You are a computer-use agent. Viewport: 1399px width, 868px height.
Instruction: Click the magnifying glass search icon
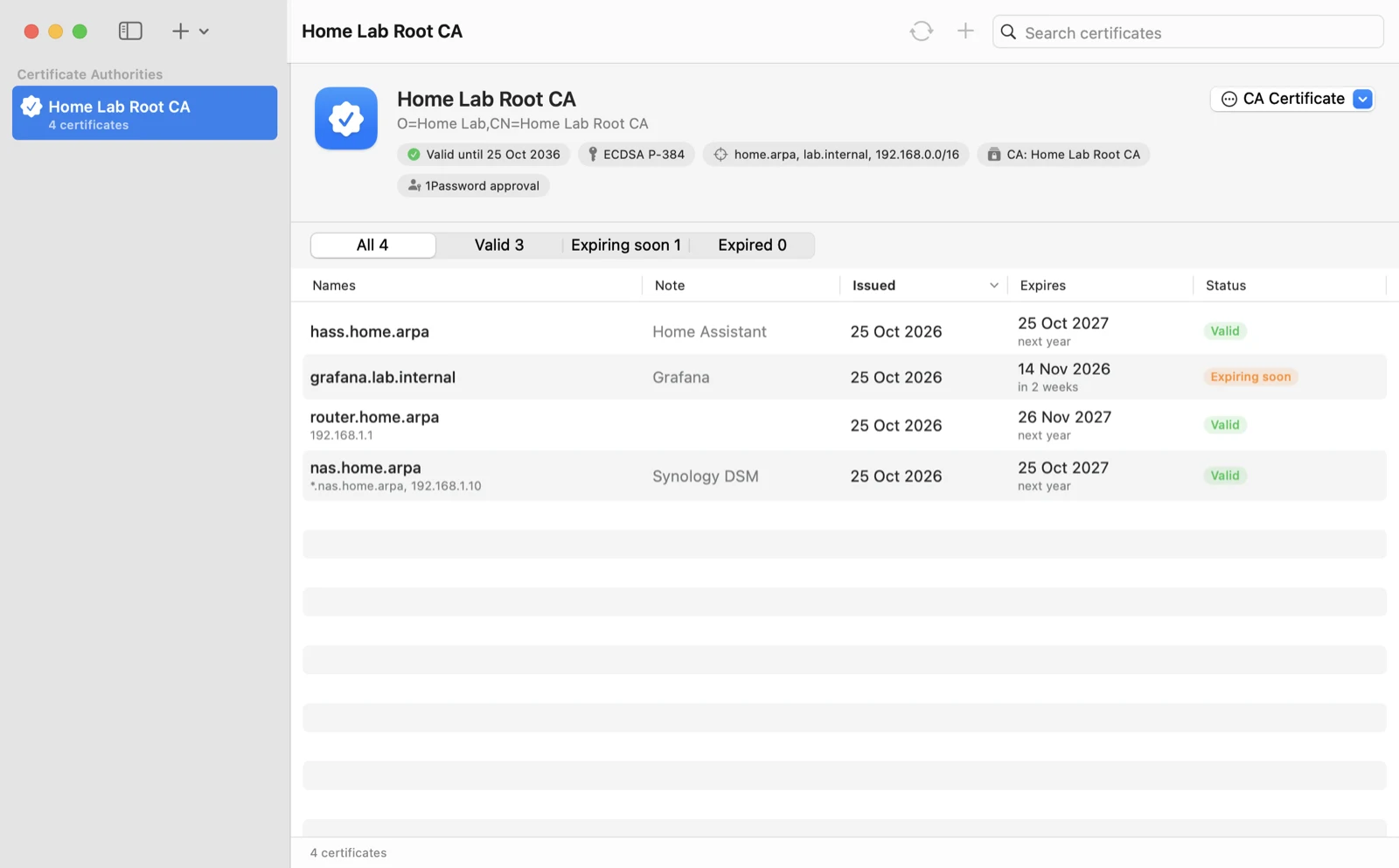pyautogui.click(x=1008, y=32)
